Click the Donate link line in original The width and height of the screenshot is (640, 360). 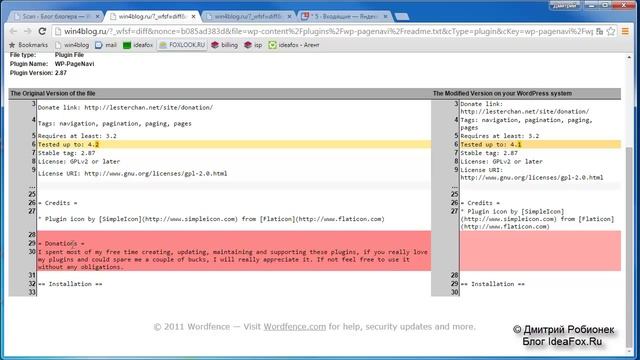pyautogui.click(x=125, y=108)
